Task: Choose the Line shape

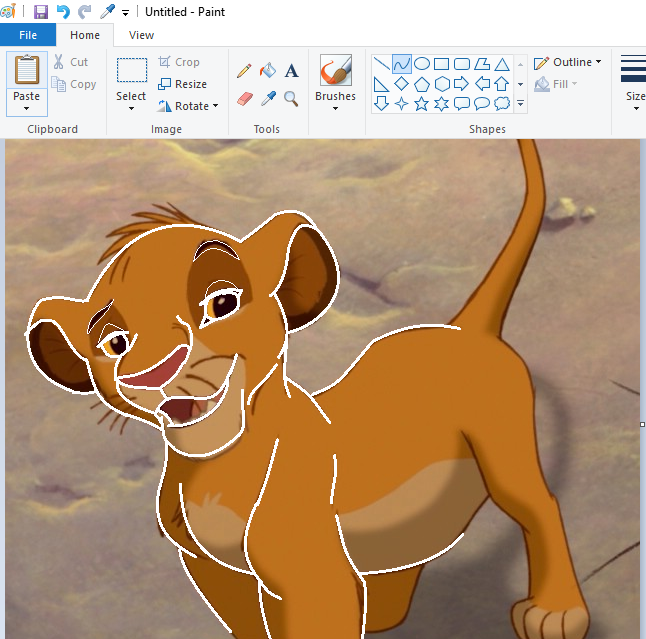Action: coord(381,64)
